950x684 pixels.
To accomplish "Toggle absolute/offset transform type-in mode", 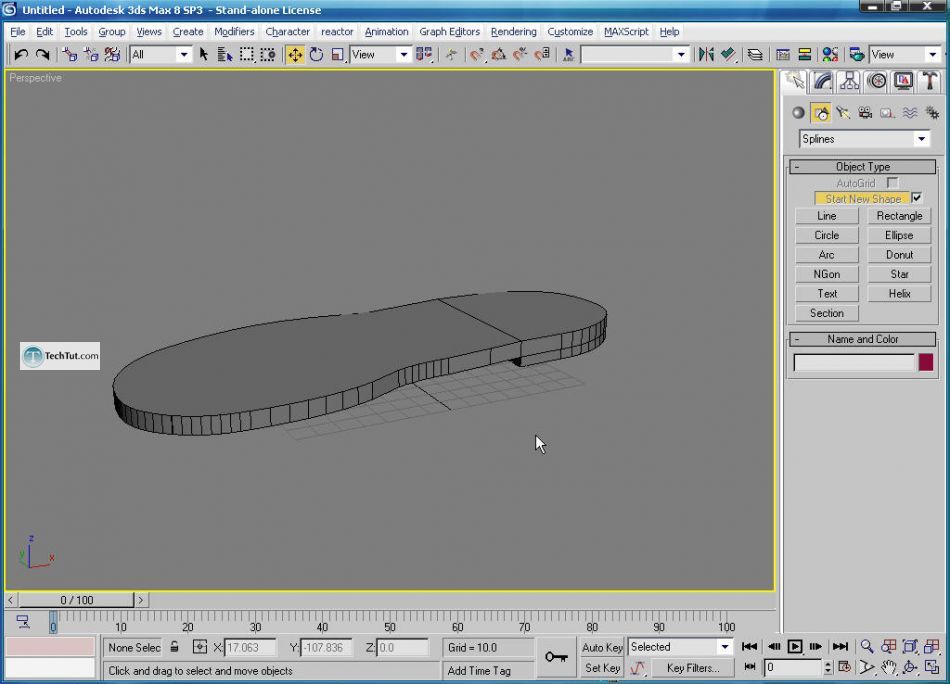I will [x=199, y=647].
